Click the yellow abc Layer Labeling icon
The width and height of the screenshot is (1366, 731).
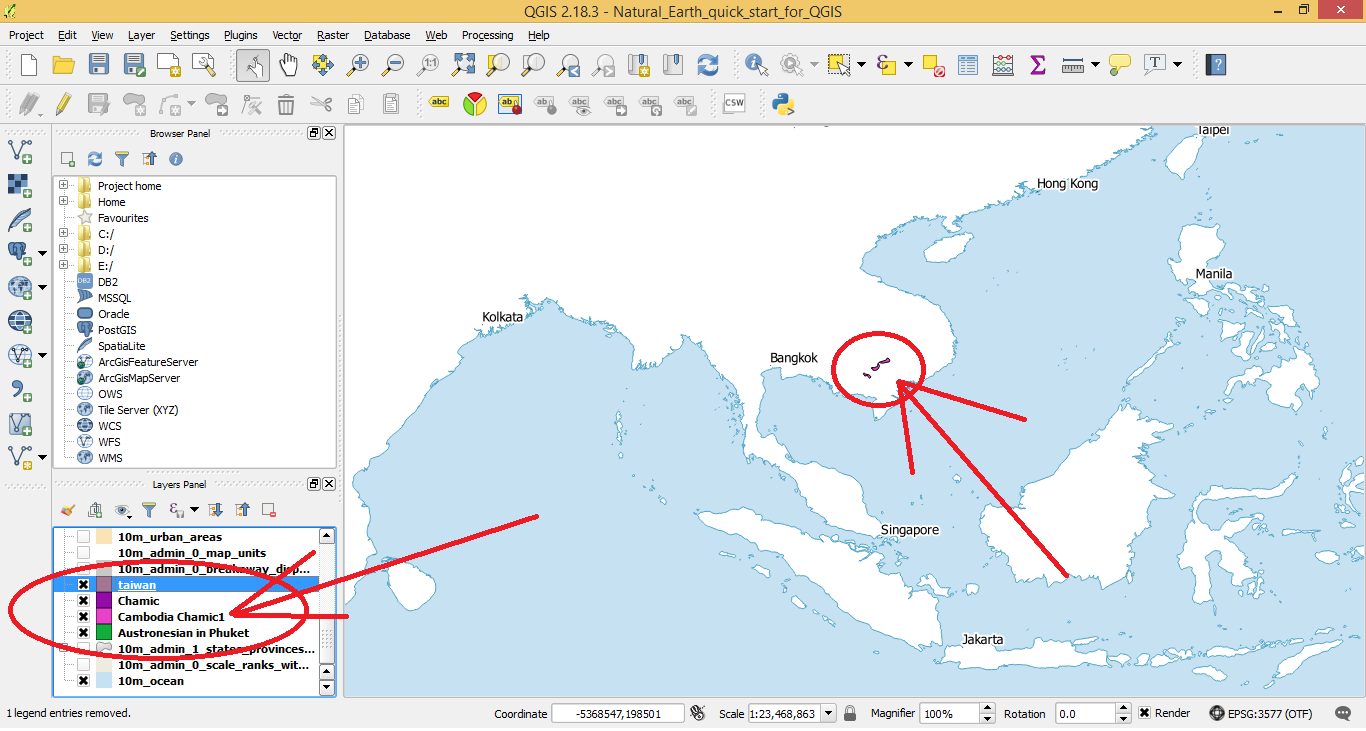439,103
